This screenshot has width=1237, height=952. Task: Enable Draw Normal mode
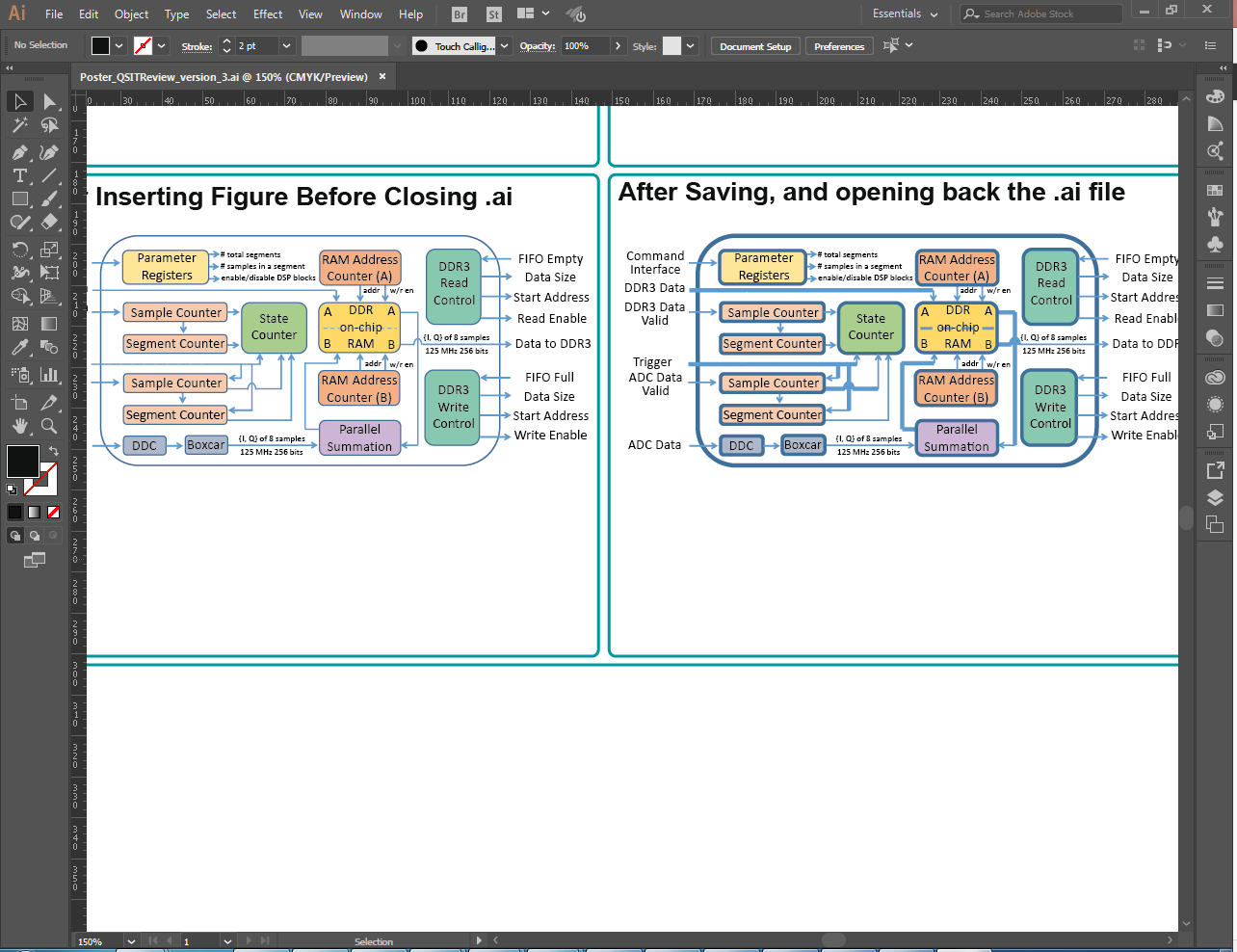click(x=15, y=536)
